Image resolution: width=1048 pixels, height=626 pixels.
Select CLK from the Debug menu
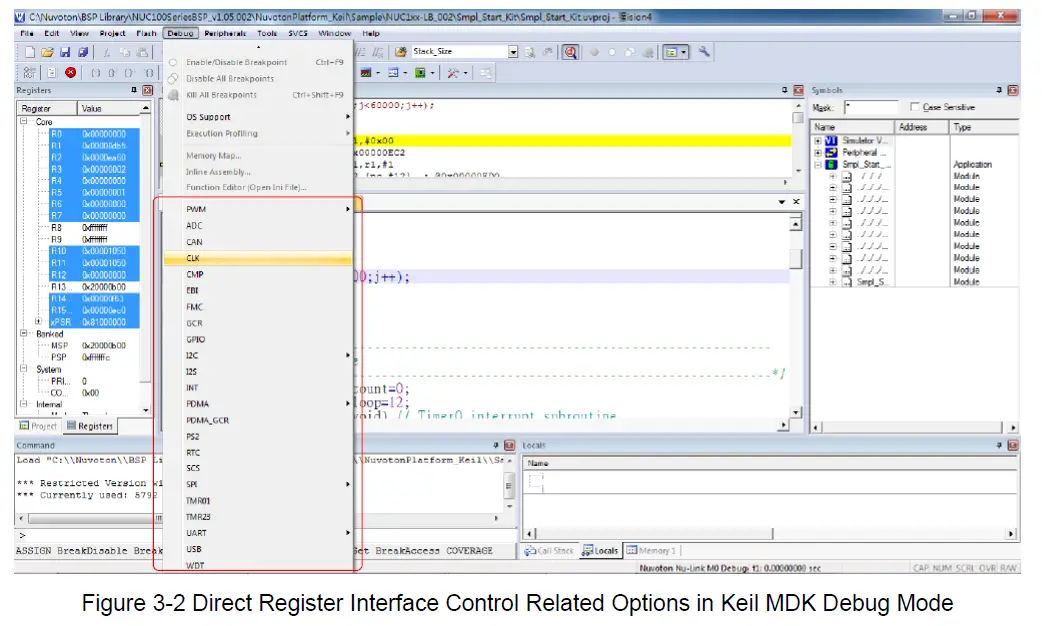tap(194, 258)
